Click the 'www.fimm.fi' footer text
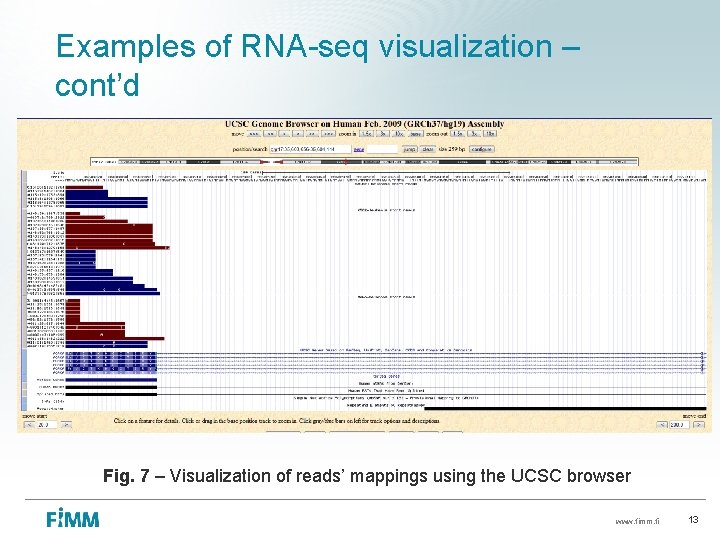Screen dimensions: 720x540 tap(637, 521)
